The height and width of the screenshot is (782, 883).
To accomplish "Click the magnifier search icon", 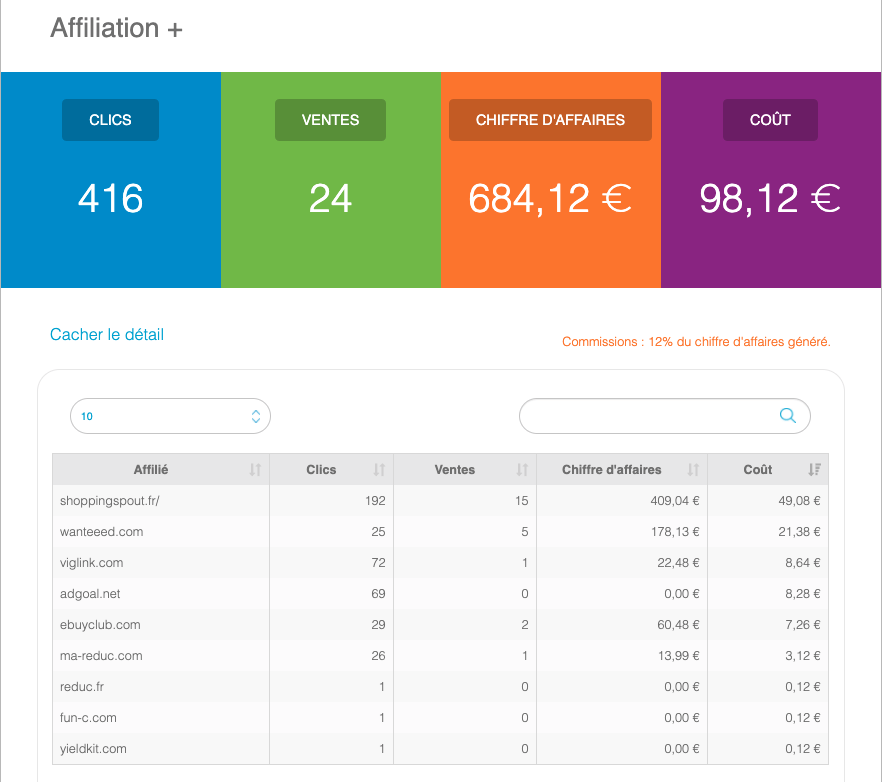I will (x=787, y=416).
